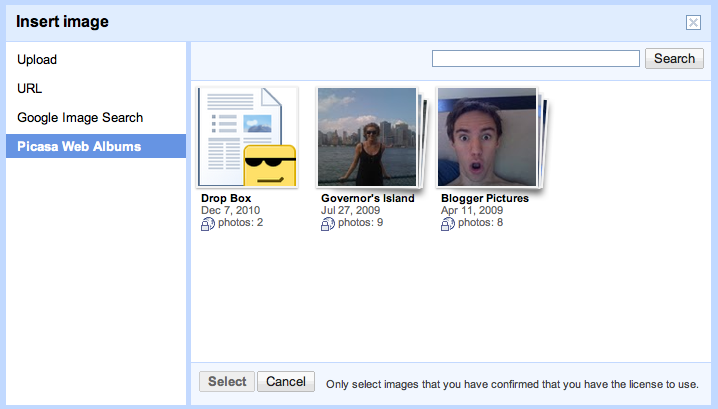
Task: Focus the album search text field
Action: 536,59
